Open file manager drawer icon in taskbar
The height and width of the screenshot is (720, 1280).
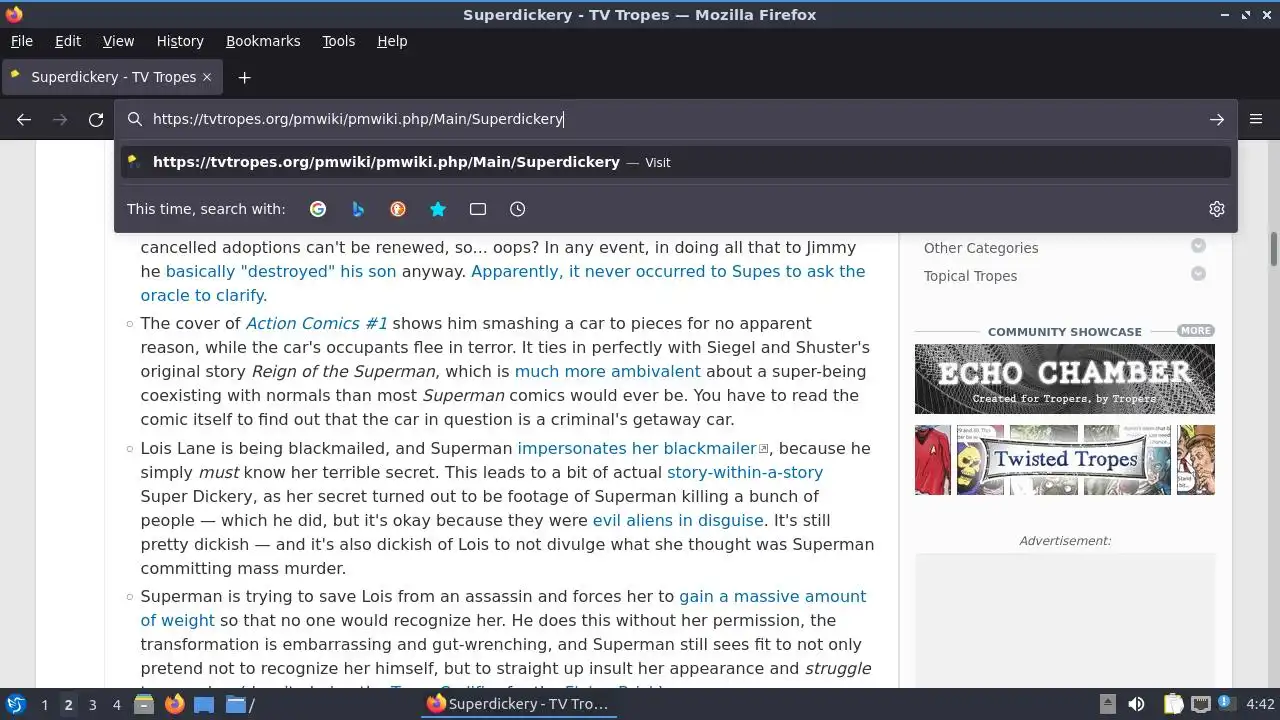pyautogui.click(x=144, y=705)
